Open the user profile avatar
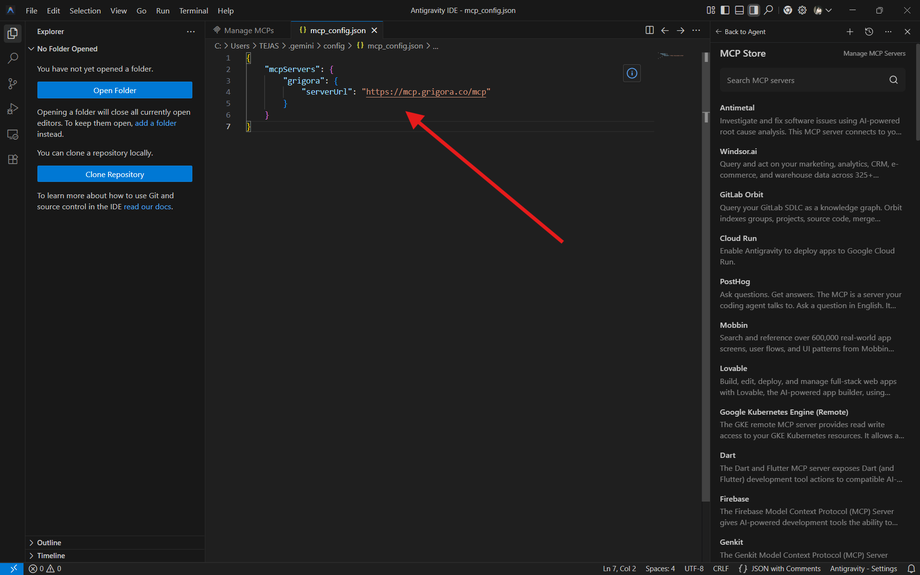Screen dimensions: 920x575 tap(817, 11)
